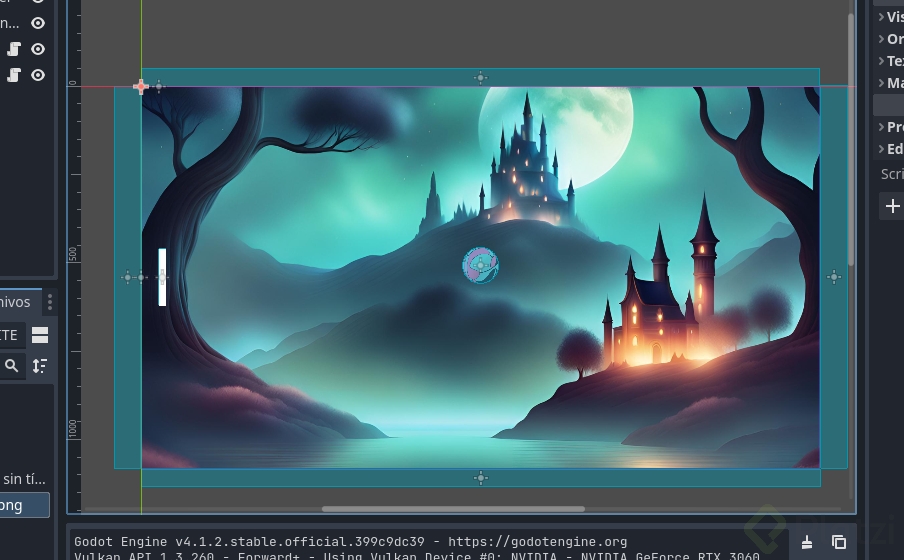904x560 pixels.
Task: Clear the output log with broom icon
Action: pos(807,542)
